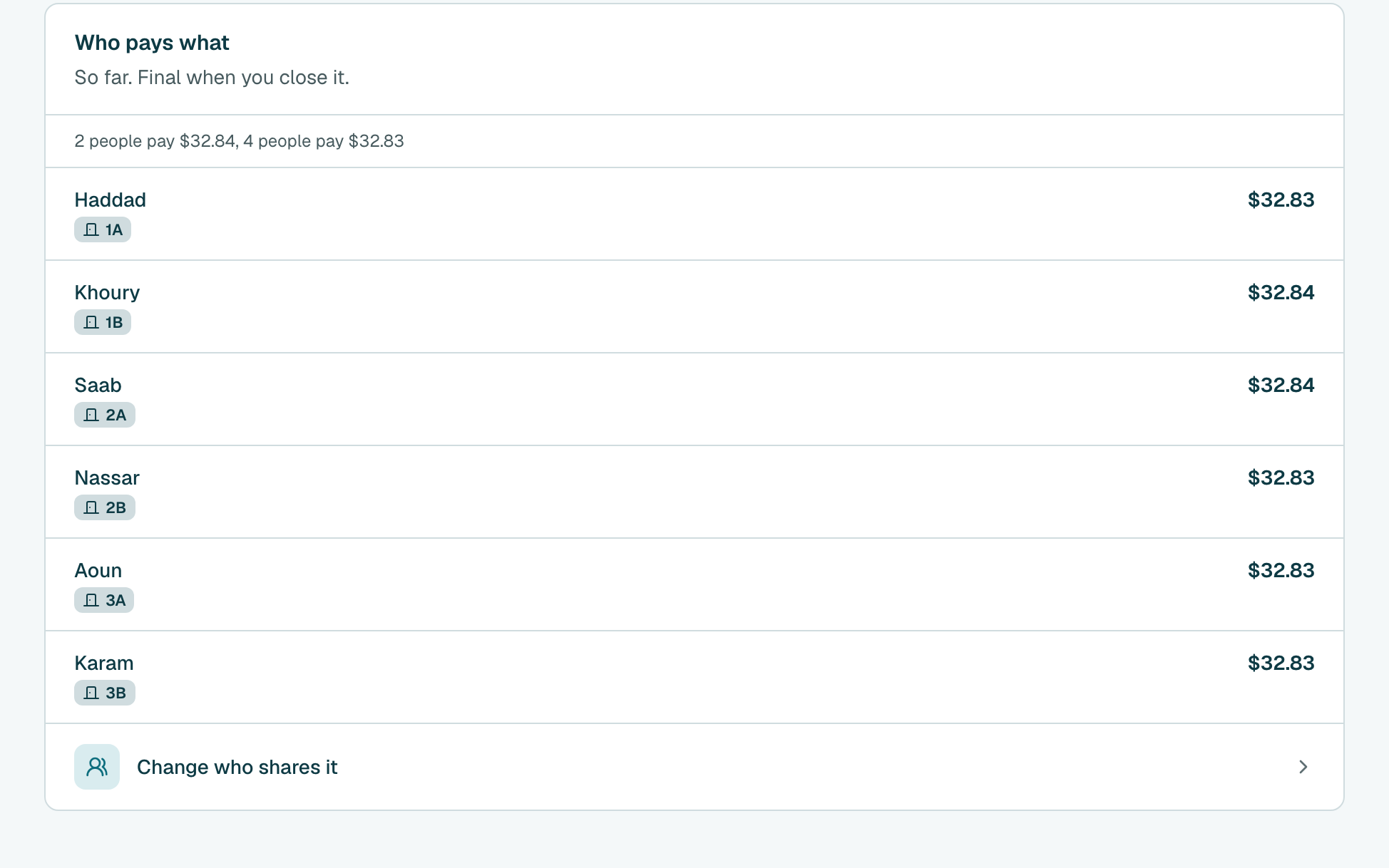
Task: Click Saab's $32.84 amount
Action: [1281, 385]
